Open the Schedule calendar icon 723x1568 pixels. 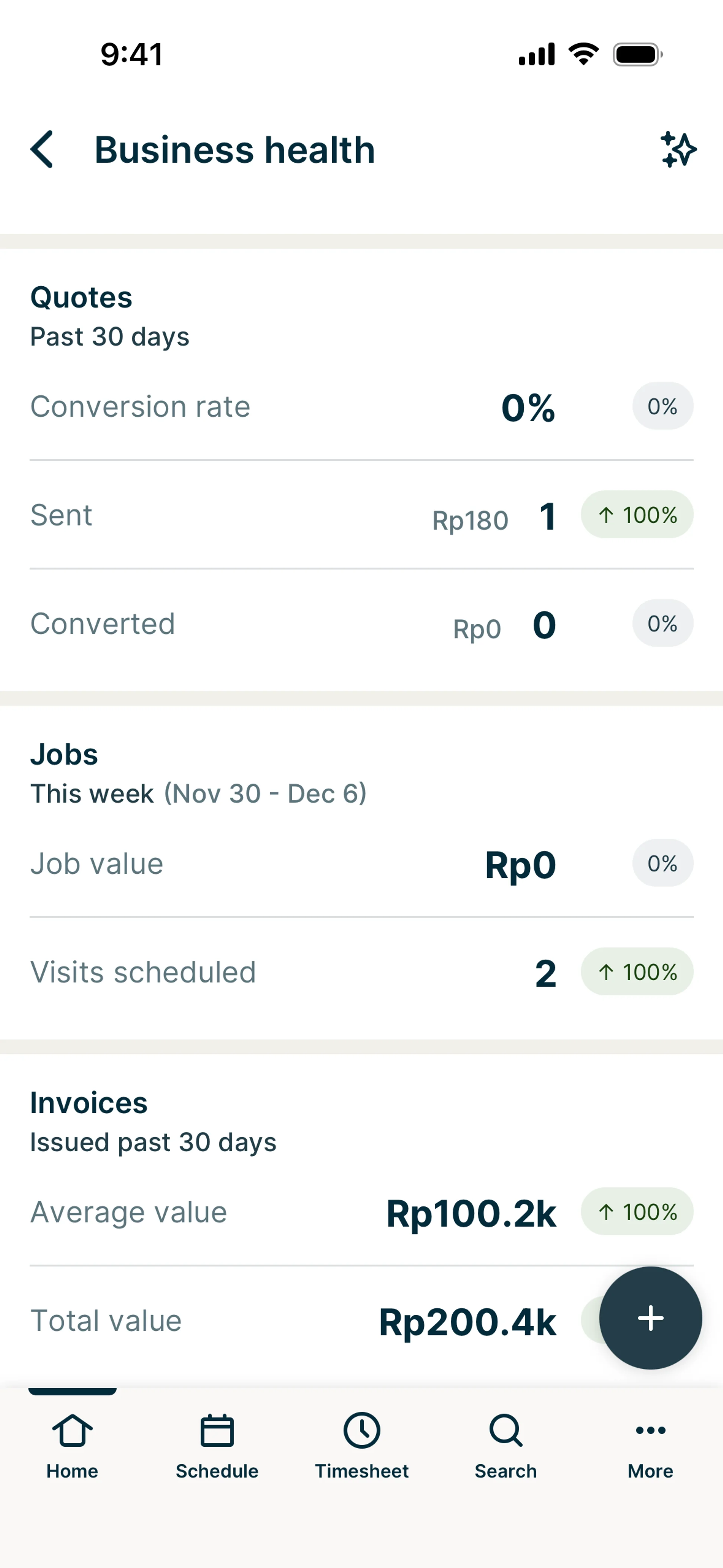[x=217, y=1430]
